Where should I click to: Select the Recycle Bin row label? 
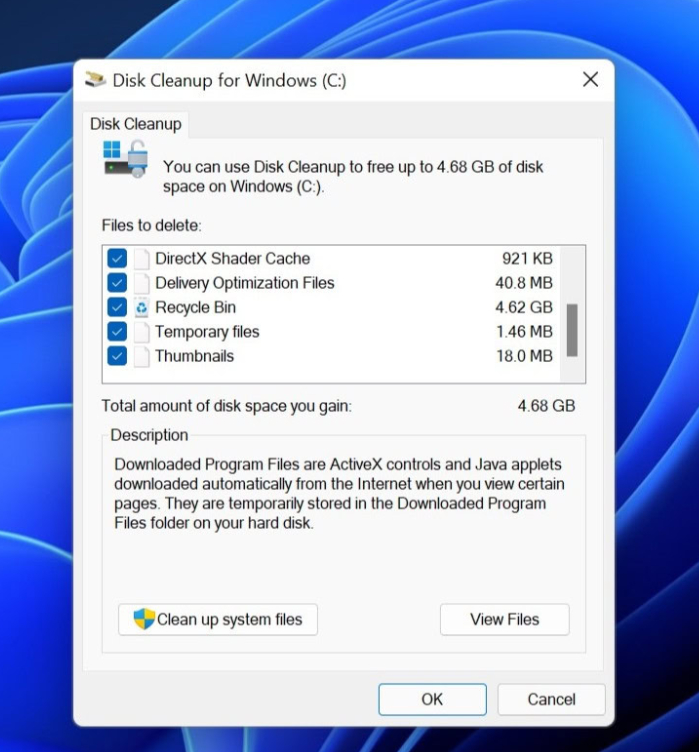[196, 307]
